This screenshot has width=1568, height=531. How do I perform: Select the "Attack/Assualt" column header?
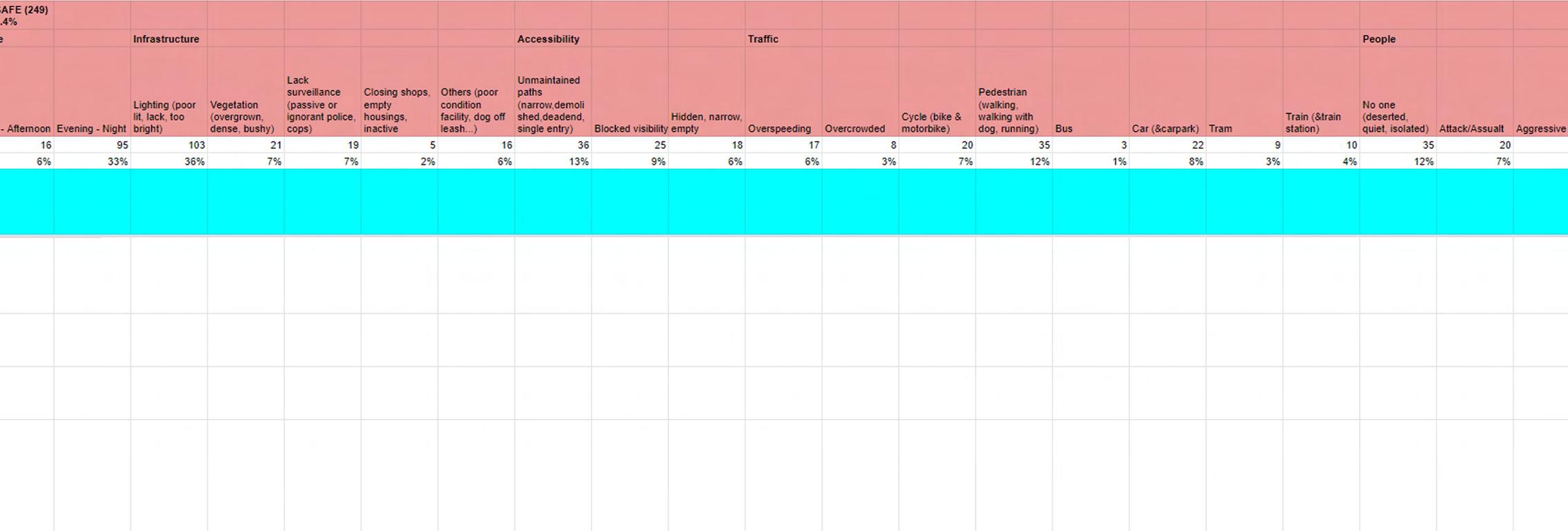coord(1475,92)
